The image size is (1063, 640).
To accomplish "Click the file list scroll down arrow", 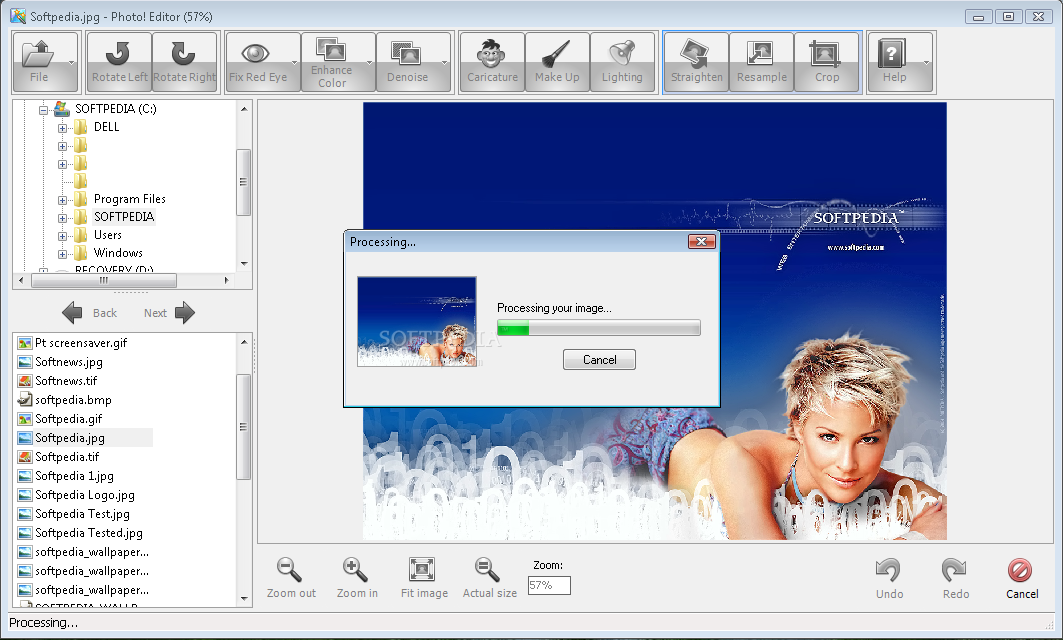I will coord(244,599).
